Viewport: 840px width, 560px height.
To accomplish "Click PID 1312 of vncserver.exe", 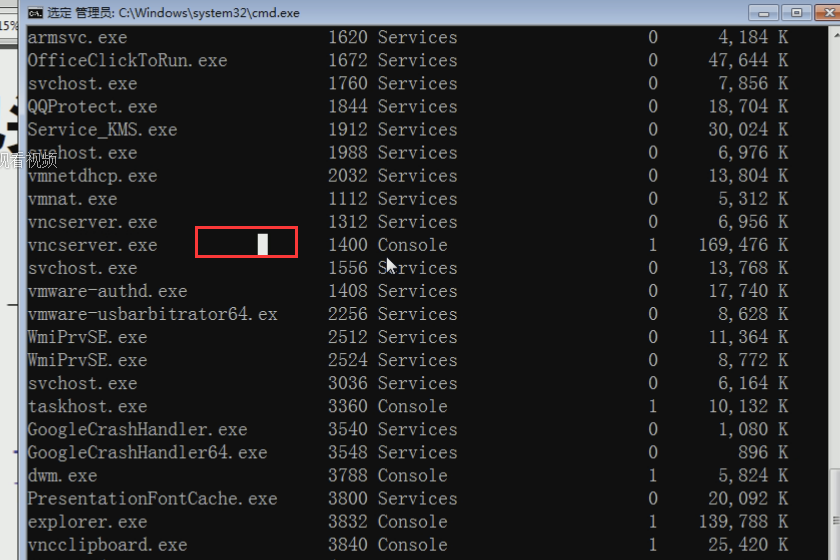I will 348,222.
